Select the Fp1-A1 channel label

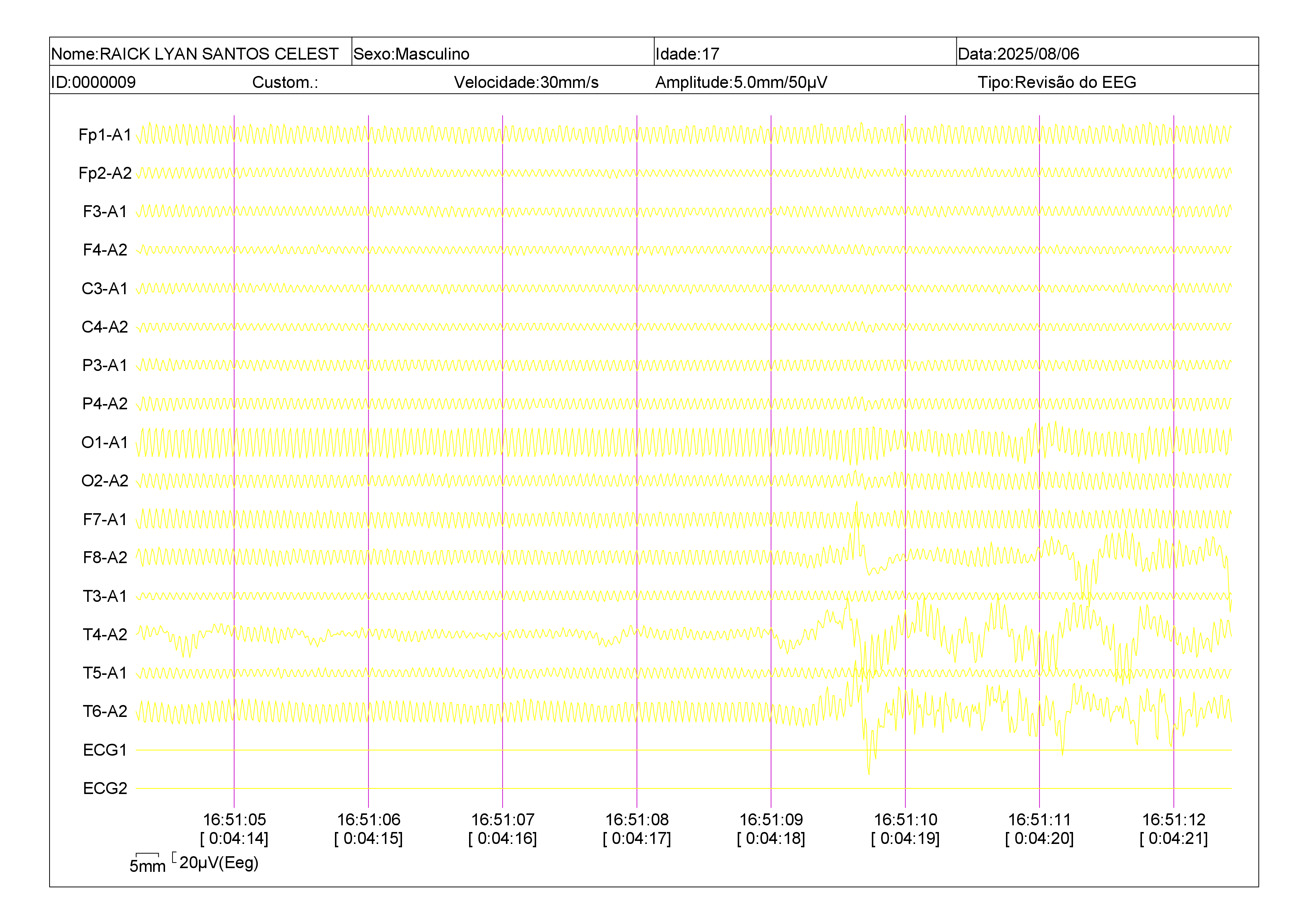(105, 135)
